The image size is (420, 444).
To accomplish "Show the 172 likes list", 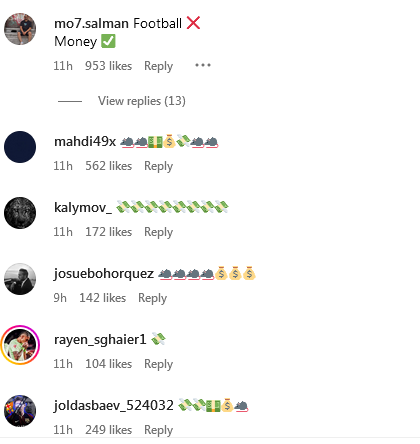I will [x=109, y=232].
